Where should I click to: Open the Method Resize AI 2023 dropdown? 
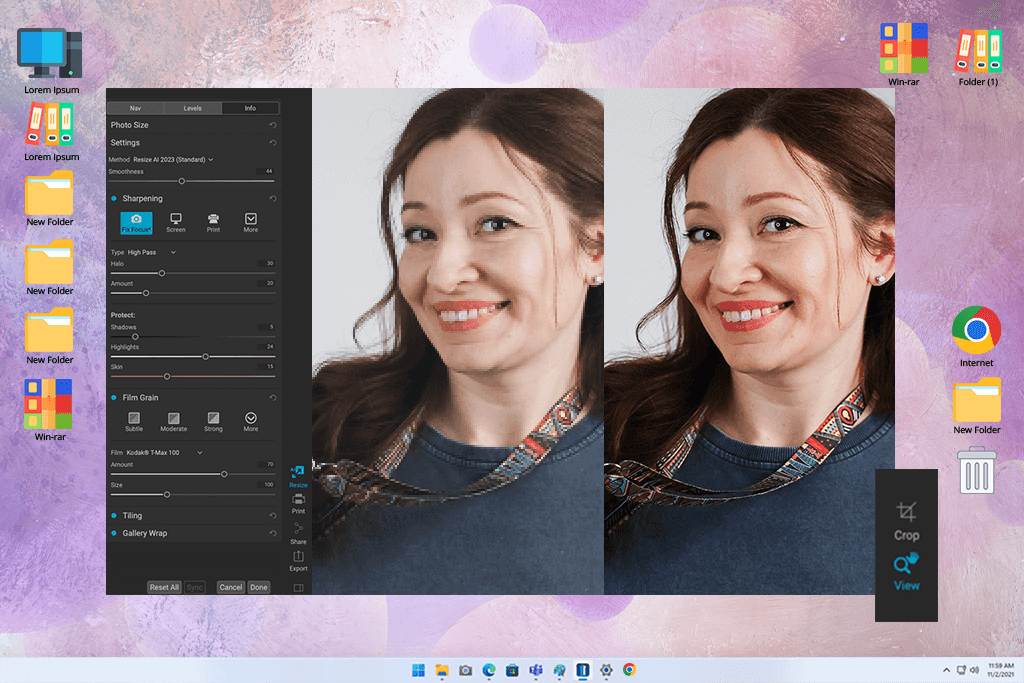[173, 159]
